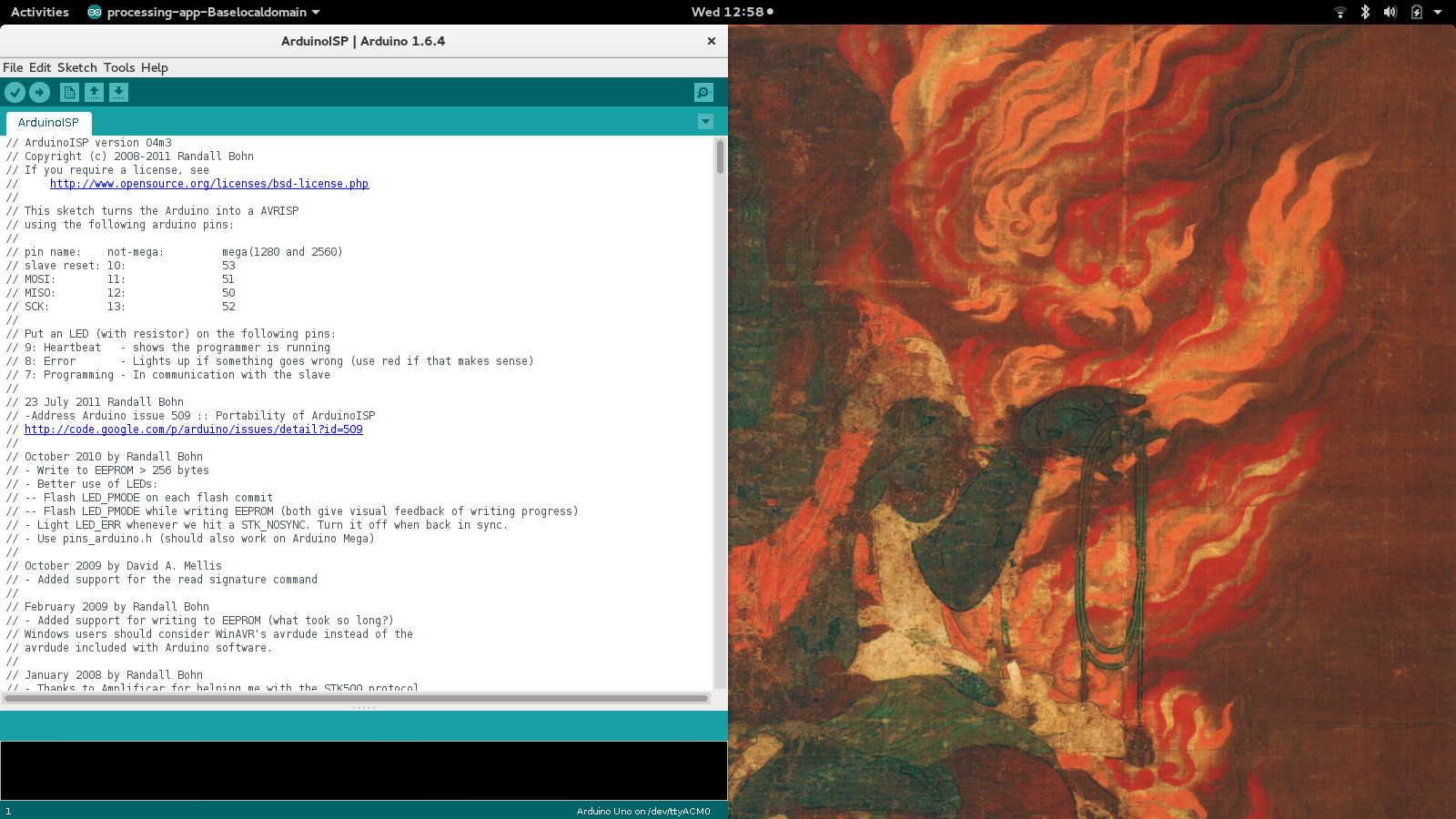Viewport: 1456px width, 819px height.
Task: Click the Bluetooth status icon
Action: (1365, 12)
